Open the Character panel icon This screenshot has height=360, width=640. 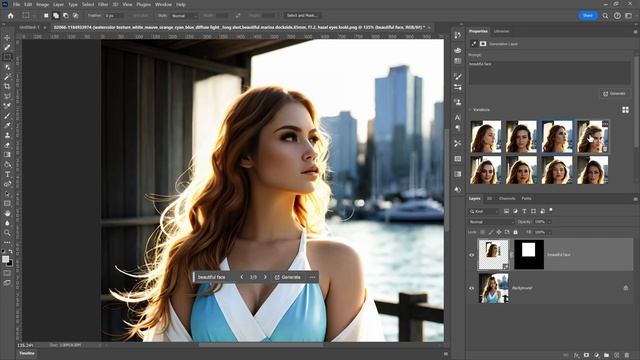[x=458, y=117]
